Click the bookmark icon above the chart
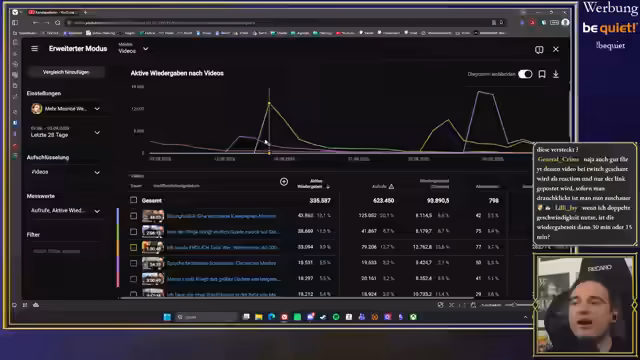Image resolution: width=640 pixels, height=360 pixels. coord(542,74)
